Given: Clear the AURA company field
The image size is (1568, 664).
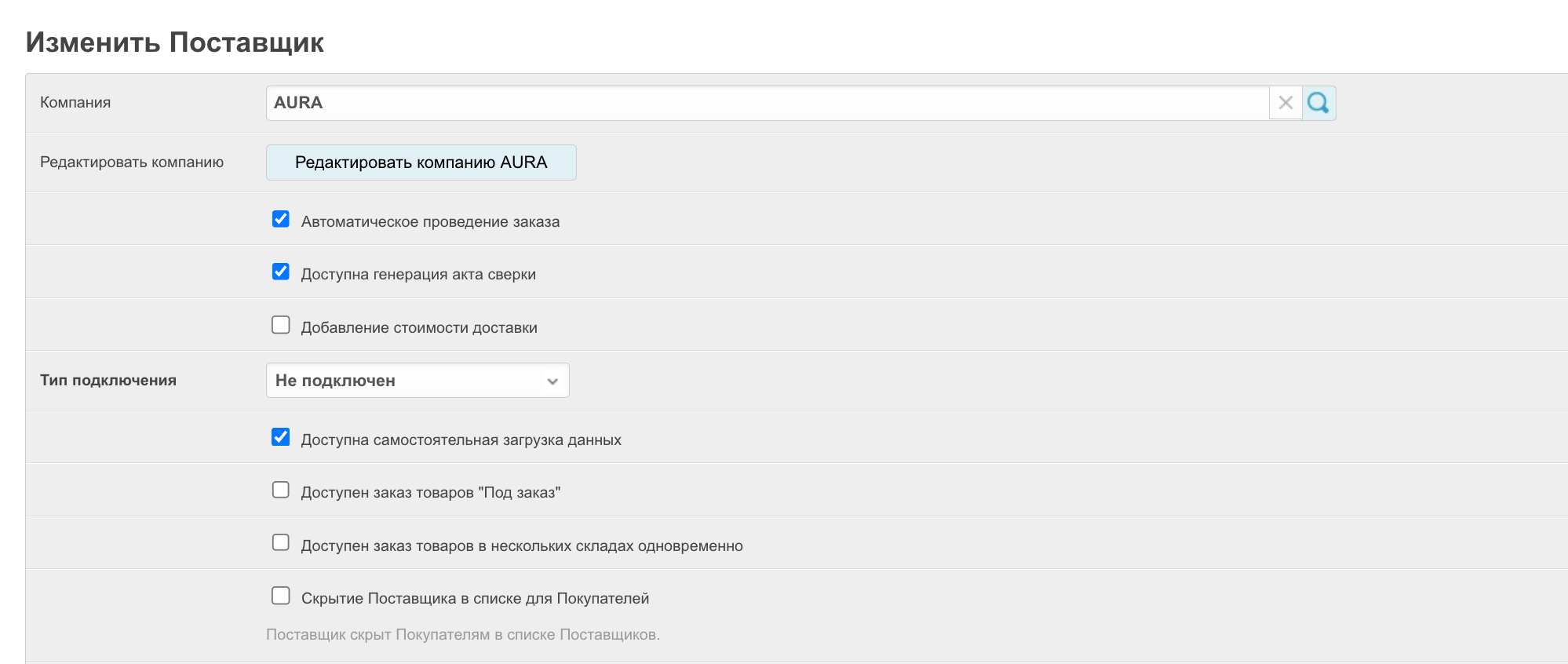Looking at the screenshot, I should click(x=1285, y=103).
